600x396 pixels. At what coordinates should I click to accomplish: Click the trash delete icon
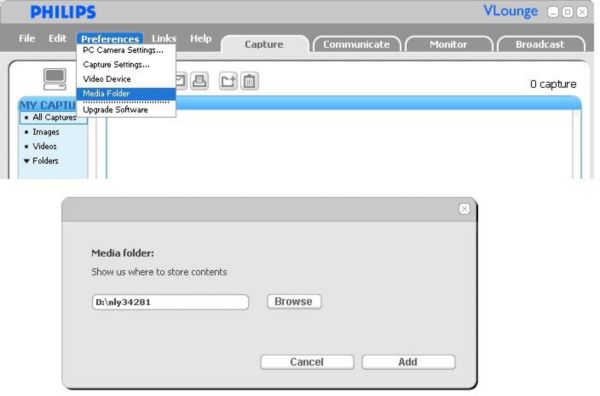(249, 81)
